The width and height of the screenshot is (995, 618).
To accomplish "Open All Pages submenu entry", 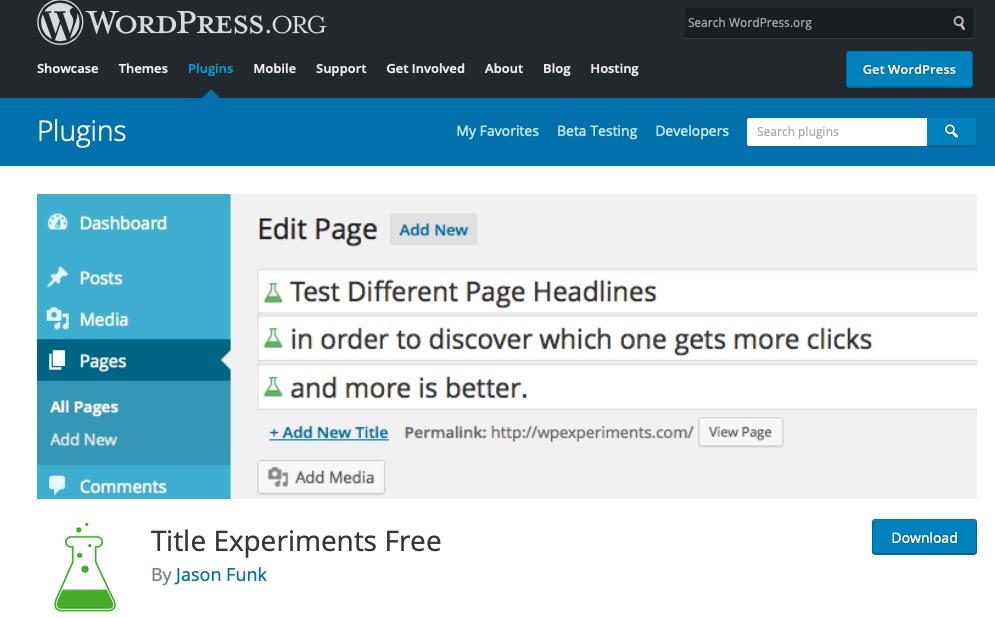I will pos(84,407).
